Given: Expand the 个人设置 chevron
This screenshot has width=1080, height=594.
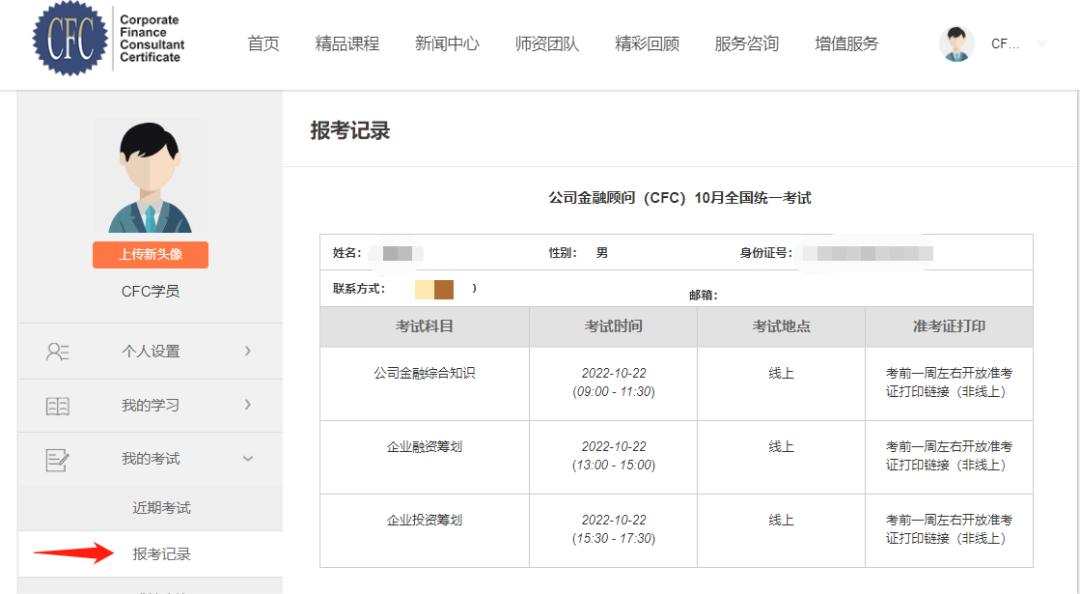Looking at the screenshot, I should pos(247,351).
